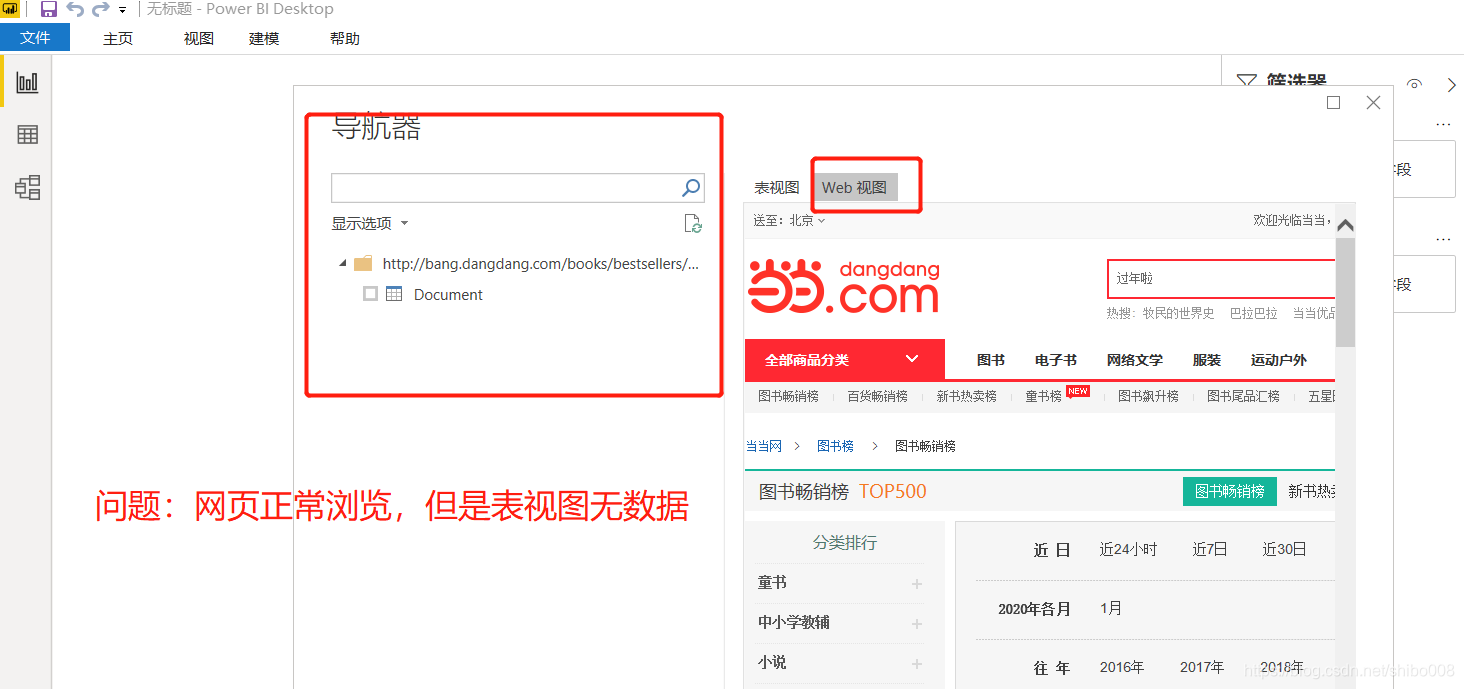Switch to the 帮助 ribbon tab
The width and height of the screenshot is (1464, 689).
[x=345, y=38]
